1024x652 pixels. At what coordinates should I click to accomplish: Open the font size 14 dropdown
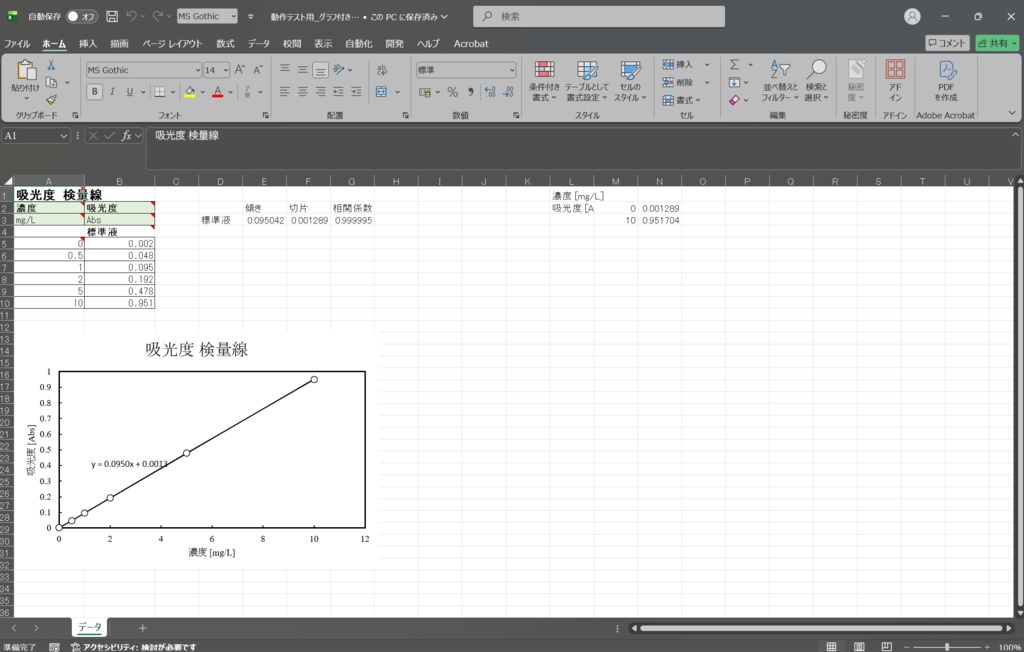click(x=226, y=70)
